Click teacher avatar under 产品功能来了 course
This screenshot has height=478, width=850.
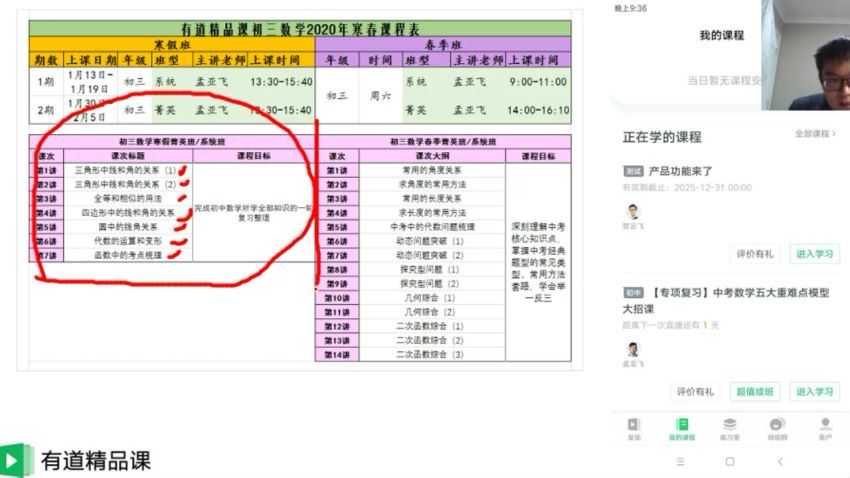633,211
